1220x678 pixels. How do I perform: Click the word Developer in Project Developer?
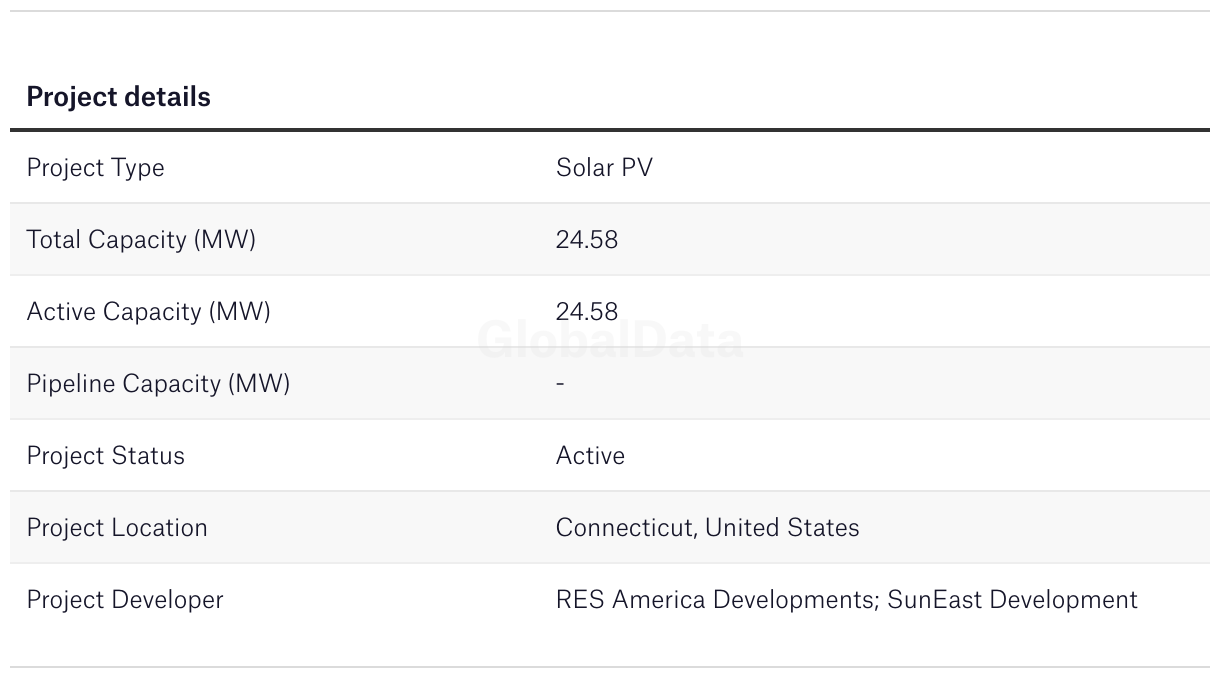coord(167,600)
